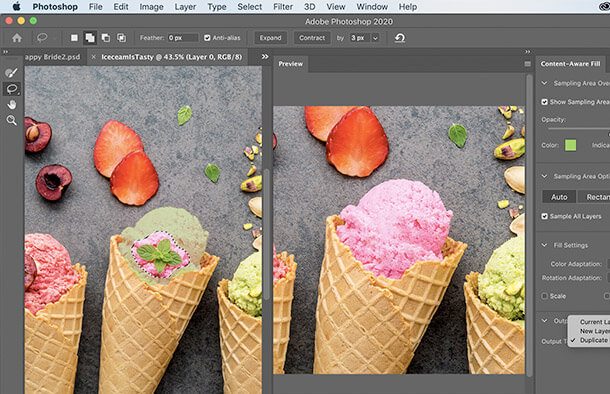Open the Rotation Adaptation dropdown

pos(608,278)
